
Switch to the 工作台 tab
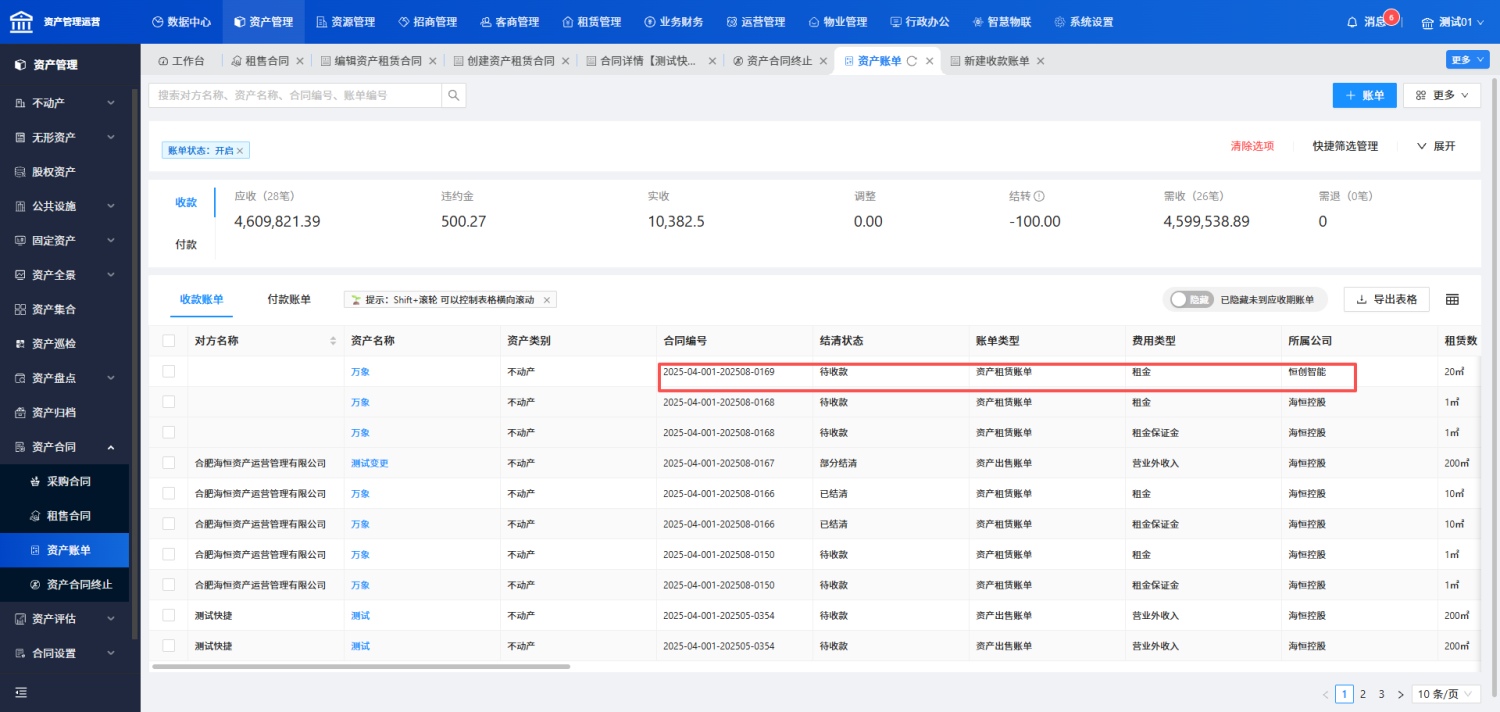(181, 61)
